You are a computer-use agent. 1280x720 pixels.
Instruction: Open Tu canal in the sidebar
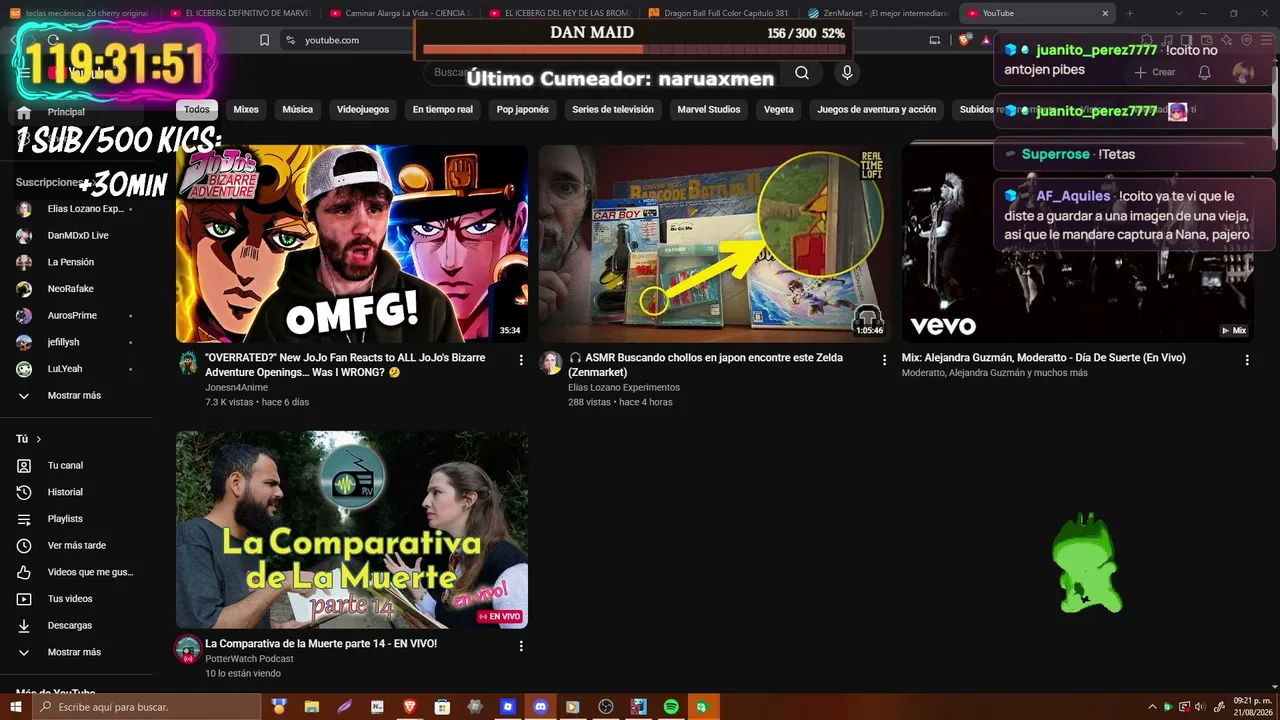pyautogui.click(x=78, y=465)
